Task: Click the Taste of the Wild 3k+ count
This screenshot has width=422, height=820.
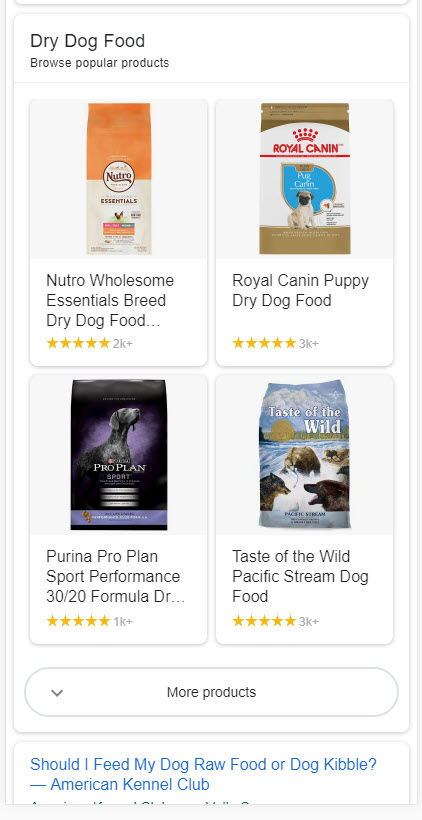Action: tap(309, 622)
